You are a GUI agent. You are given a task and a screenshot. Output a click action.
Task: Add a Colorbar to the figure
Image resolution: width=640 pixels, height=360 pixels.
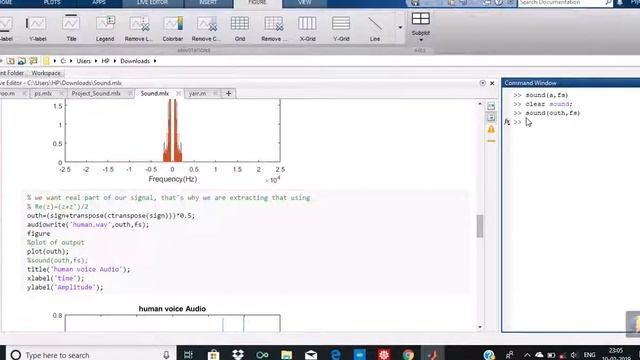point(173,28)
